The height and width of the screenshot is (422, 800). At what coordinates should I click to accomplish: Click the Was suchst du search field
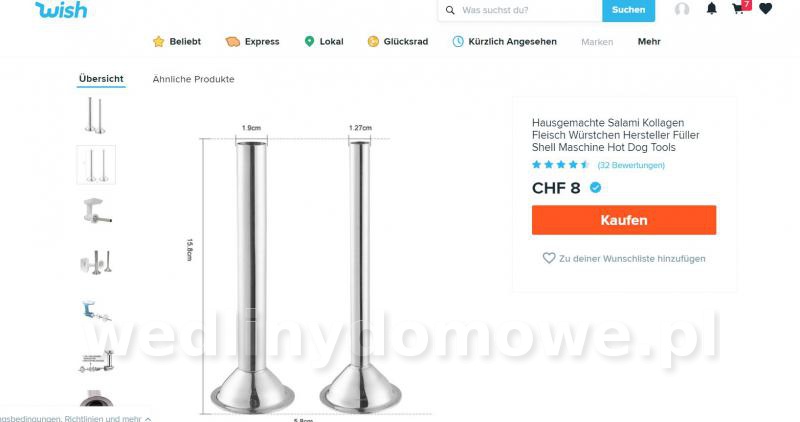click(x=531, y=10)
